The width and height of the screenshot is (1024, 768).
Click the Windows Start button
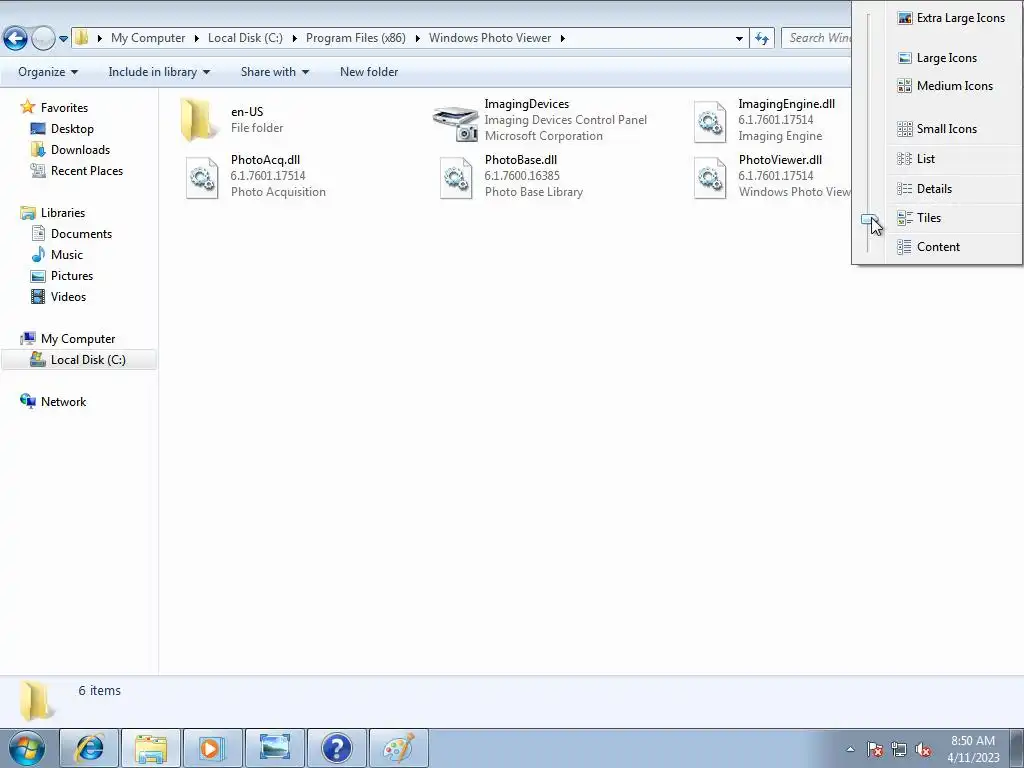coord(27,749)
